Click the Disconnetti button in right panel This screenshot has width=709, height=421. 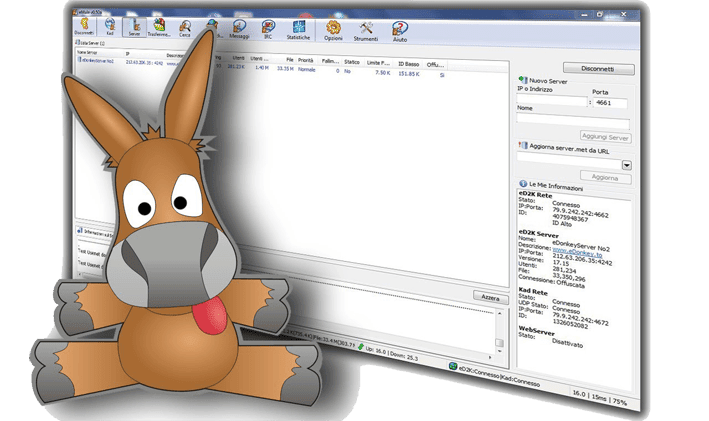click(599, 69)
